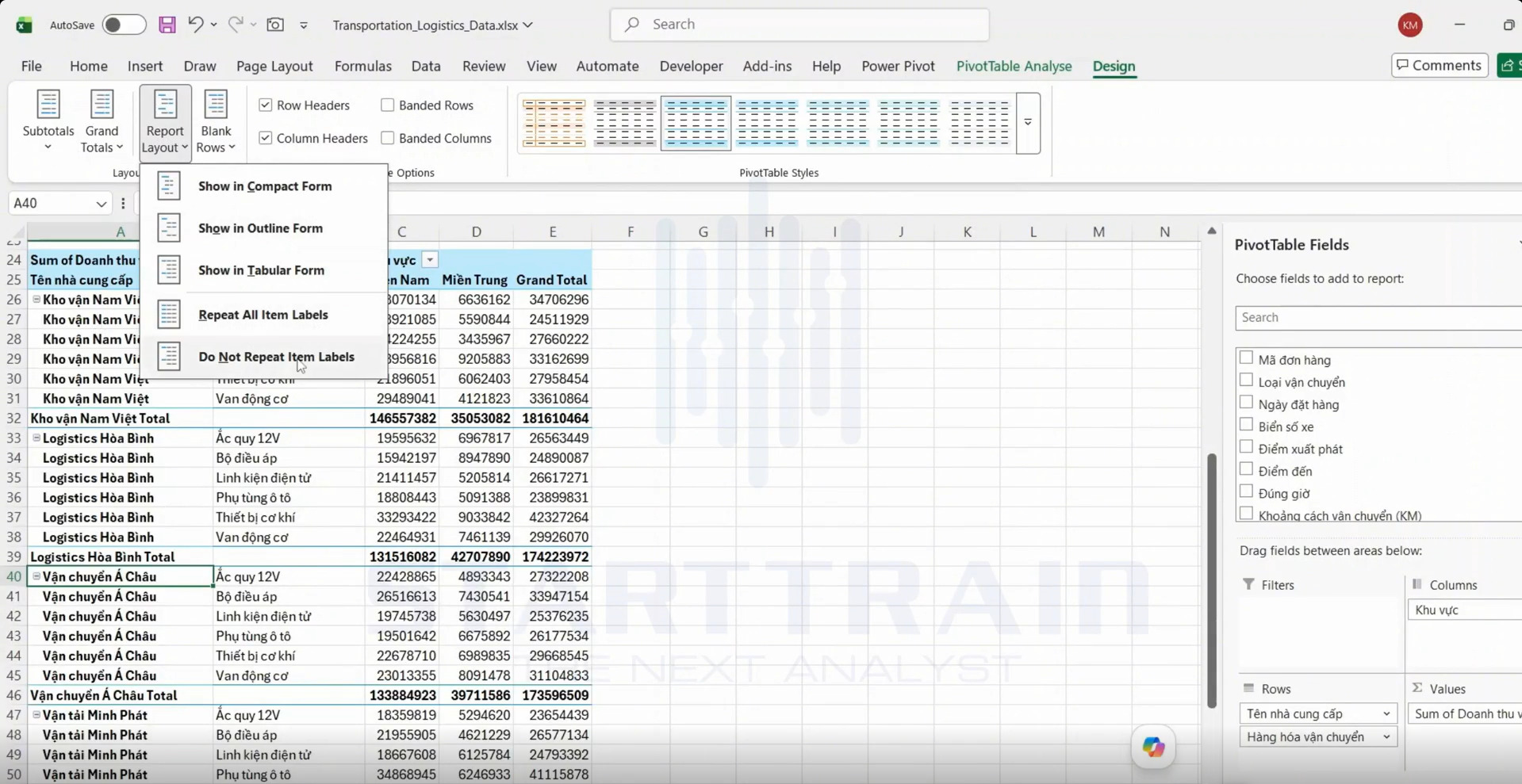
Task: Click the Copilot icon near scrollbar
Action: click(x=1153, y=747)
